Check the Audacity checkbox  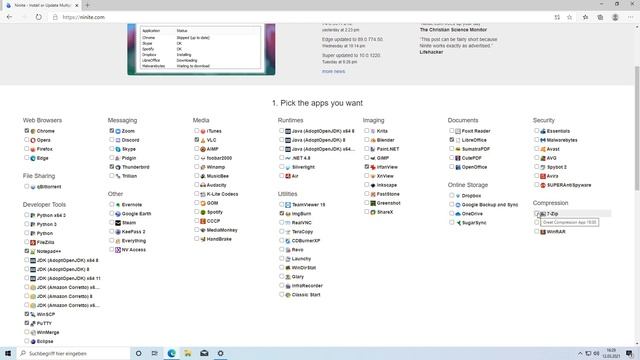(196, 185)
